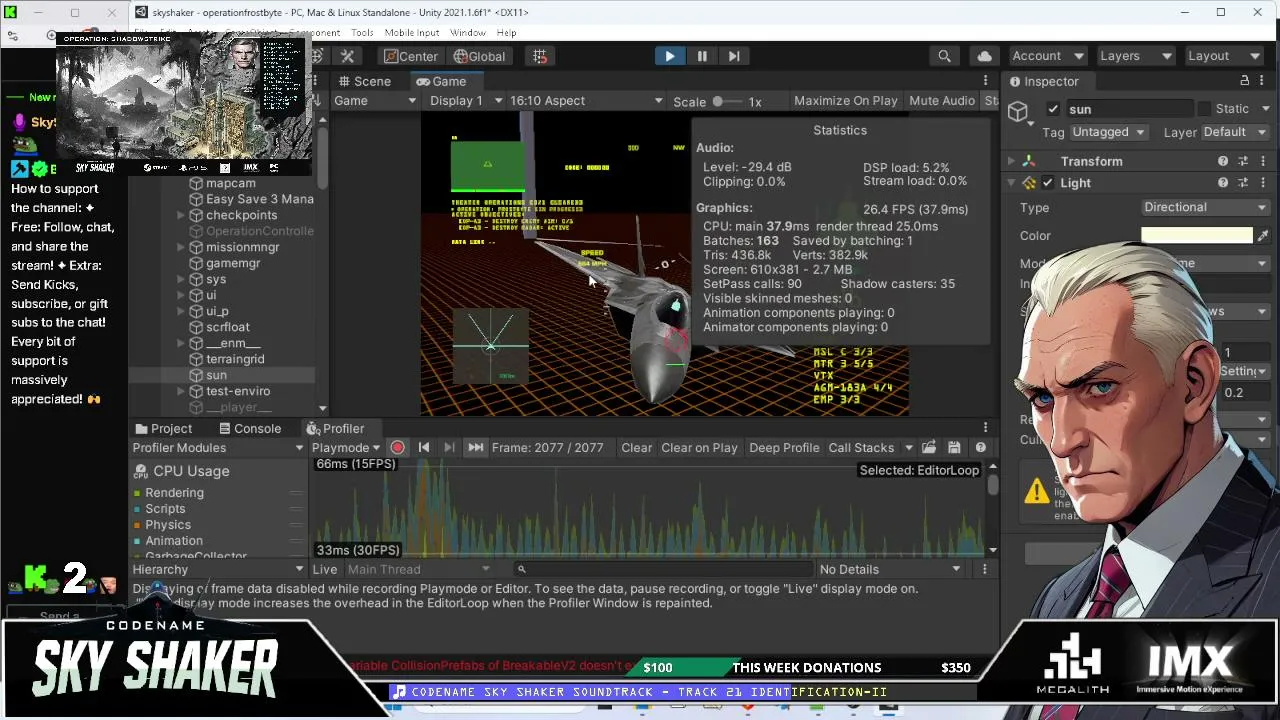Jump to the current Profiler frame
The image size is (1280, 720).
coord(475,448)
